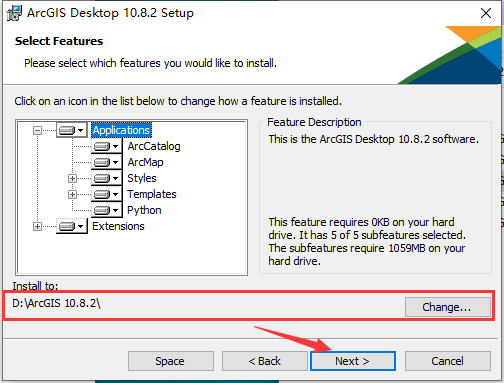Open install-state dropdown icon for Styles
Image resolution: width=504 pixels, height=383 pixels.
[106, 178]
